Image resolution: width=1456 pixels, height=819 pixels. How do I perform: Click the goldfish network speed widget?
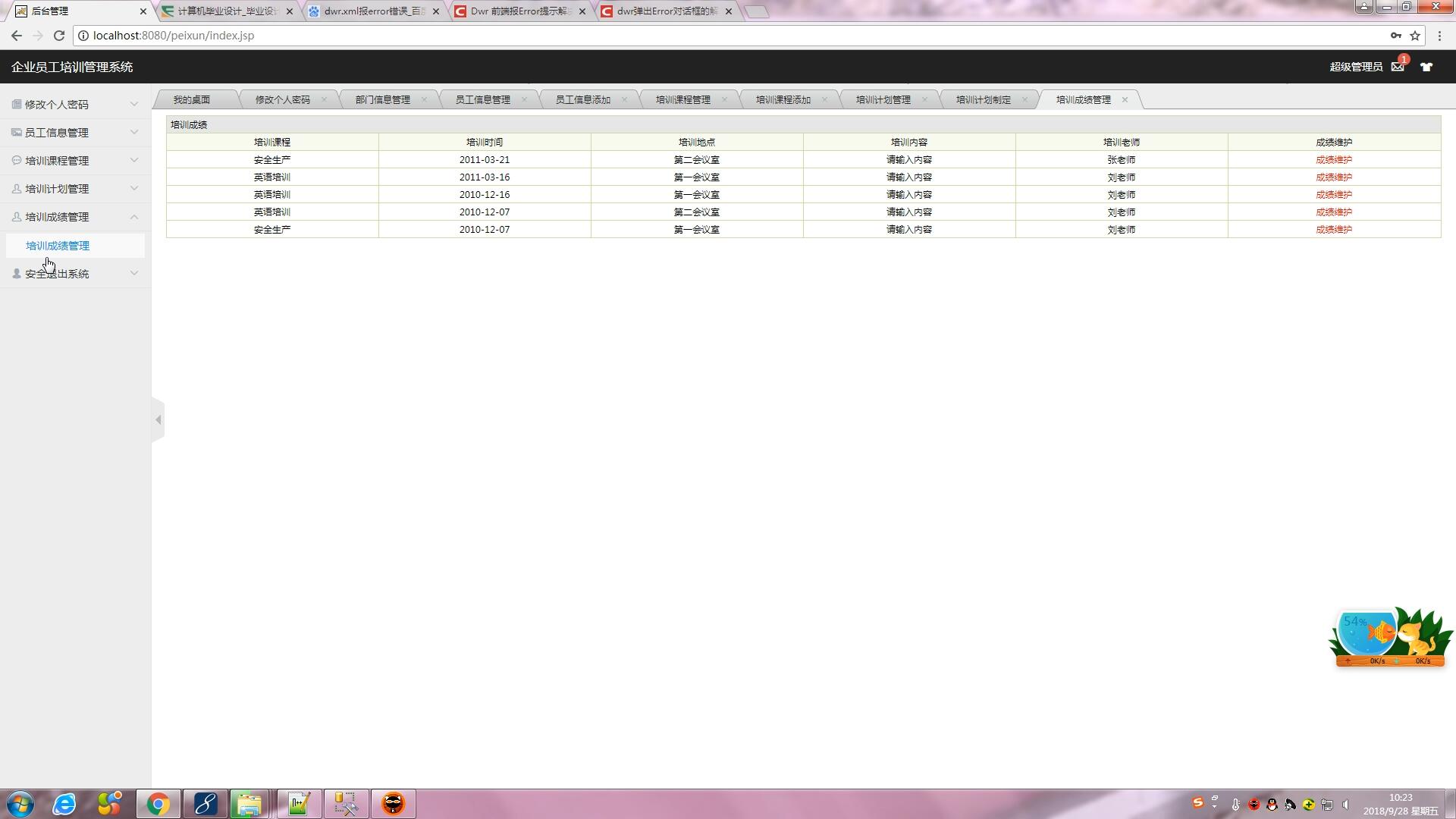pos(1390,637)
